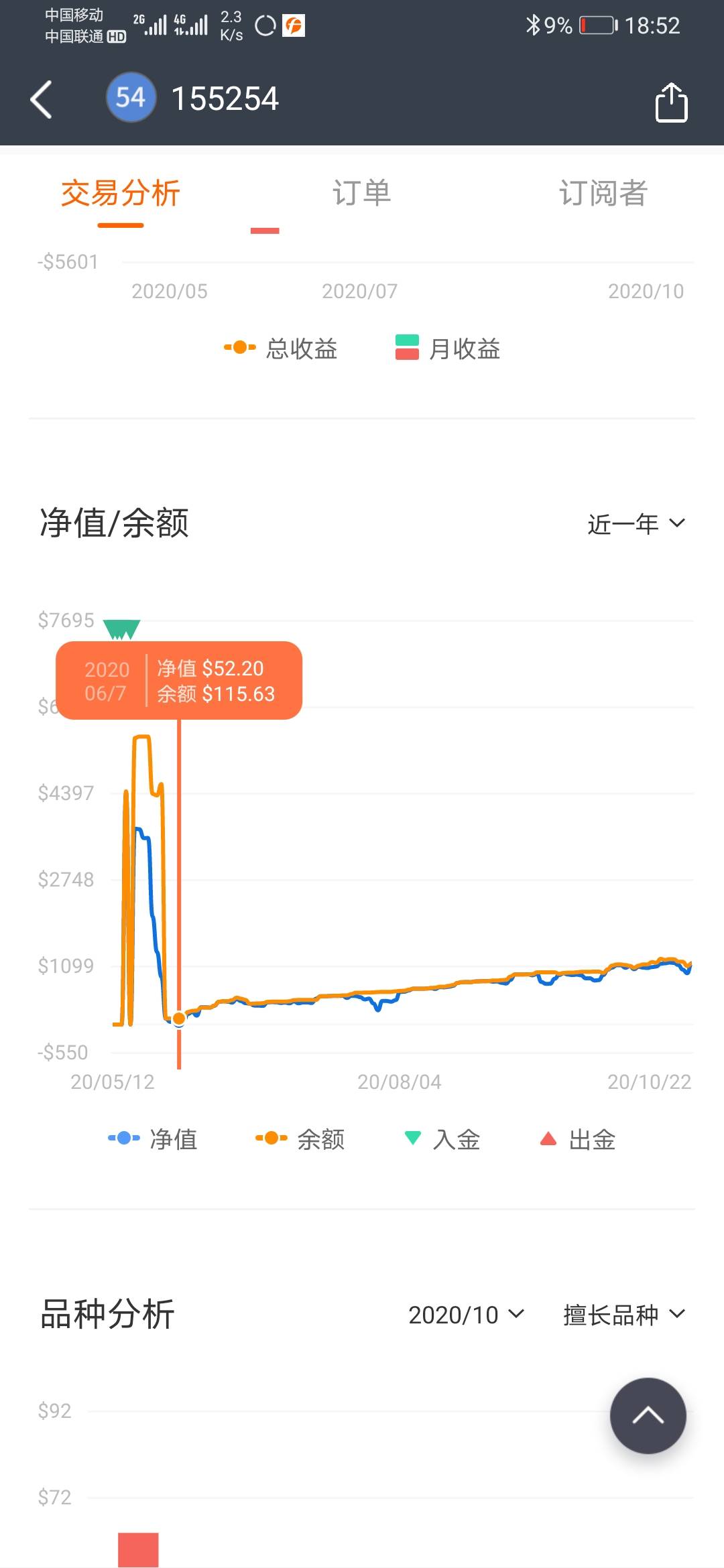
Task: Toggle 入金 legend marker
Action: [443, 1138]
